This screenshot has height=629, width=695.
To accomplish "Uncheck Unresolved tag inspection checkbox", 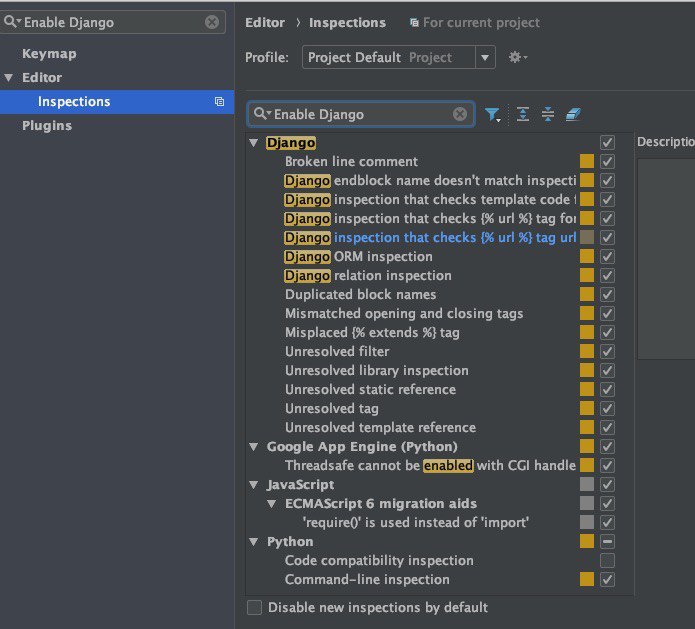I will click(607, 408).
